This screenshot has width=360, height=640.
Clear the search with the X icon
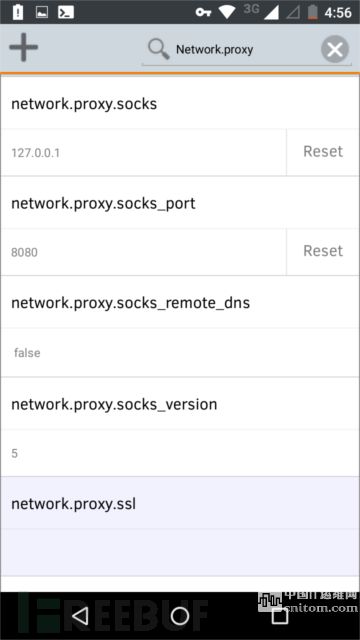pyautogui.click(x=335, y=49)
